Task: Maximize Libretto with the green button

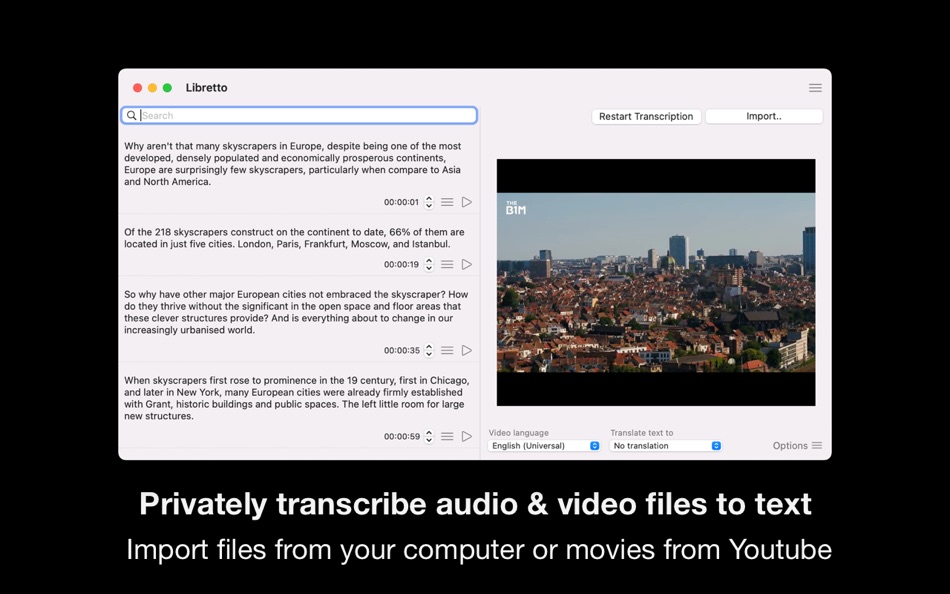Action: 167,88
